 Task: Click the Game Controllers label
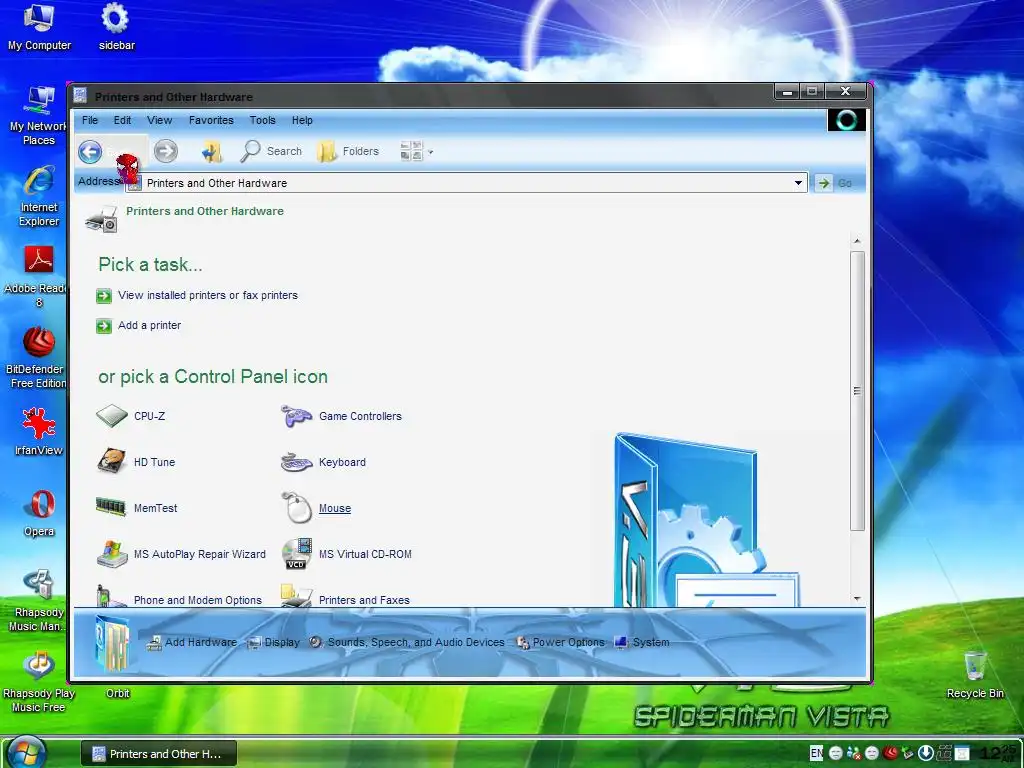[x=360, y=416]
